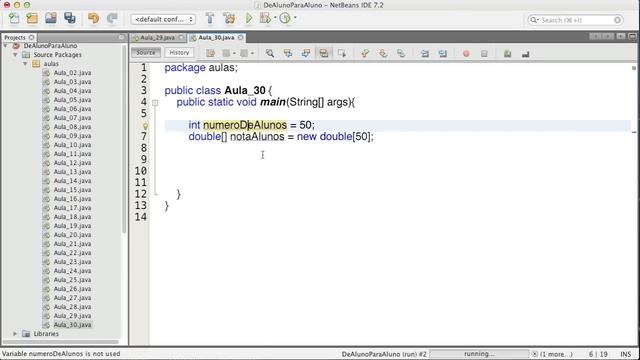Click the grey Redo arrow icon
The image size is (640, 360).
click(x=112, y=18)
